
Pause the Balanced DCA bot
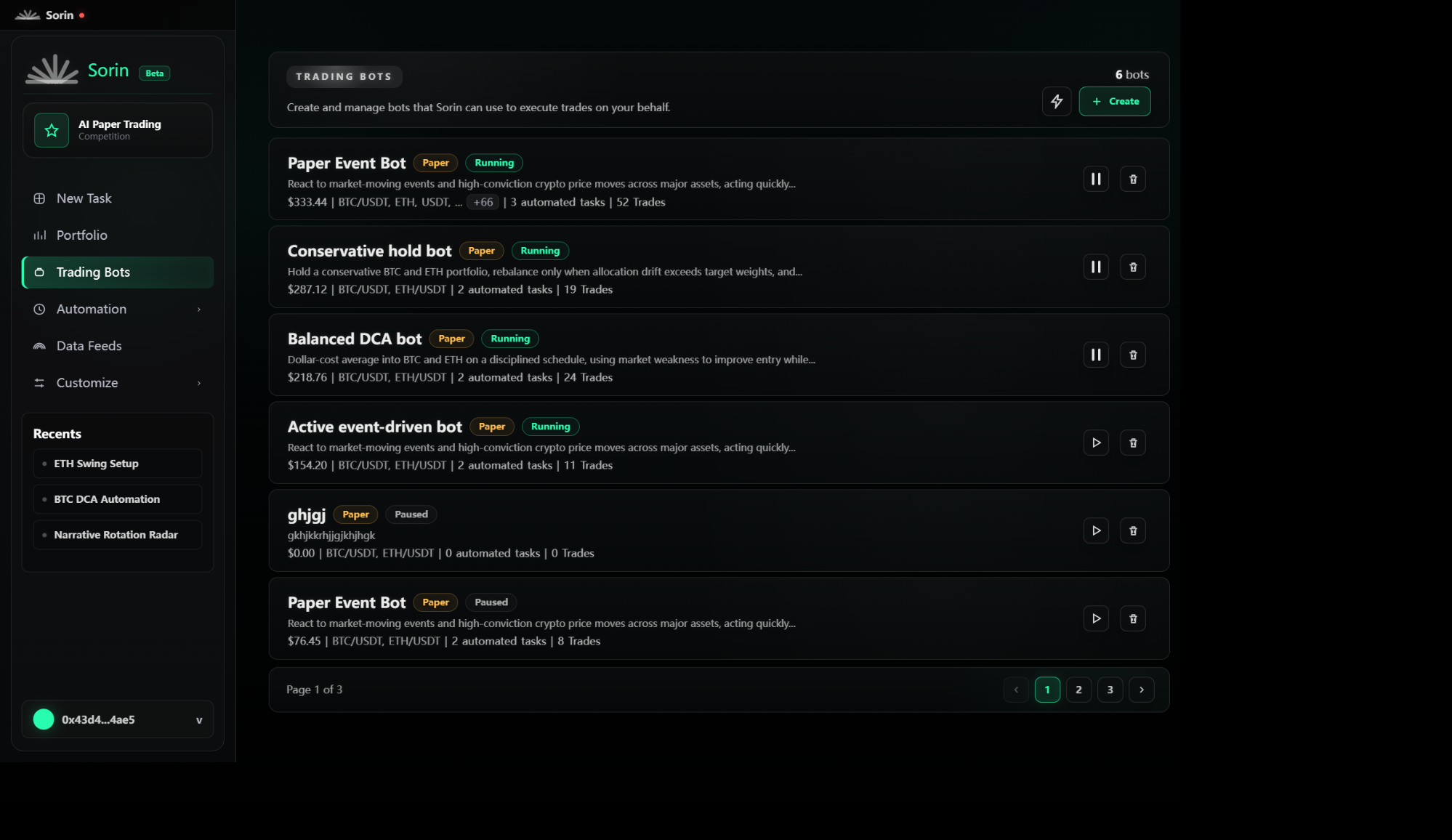pos(1096,355)
